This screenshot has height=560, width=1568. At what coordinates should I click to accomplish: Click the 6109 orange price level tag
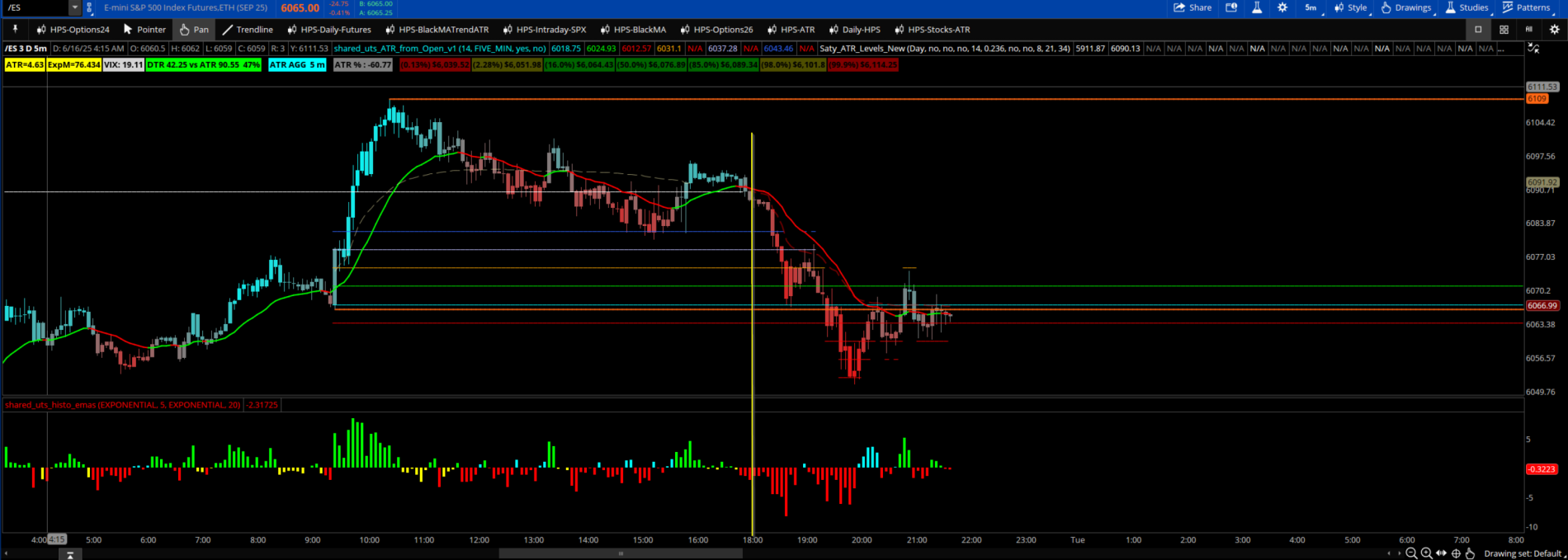[x=1537, y=98]
